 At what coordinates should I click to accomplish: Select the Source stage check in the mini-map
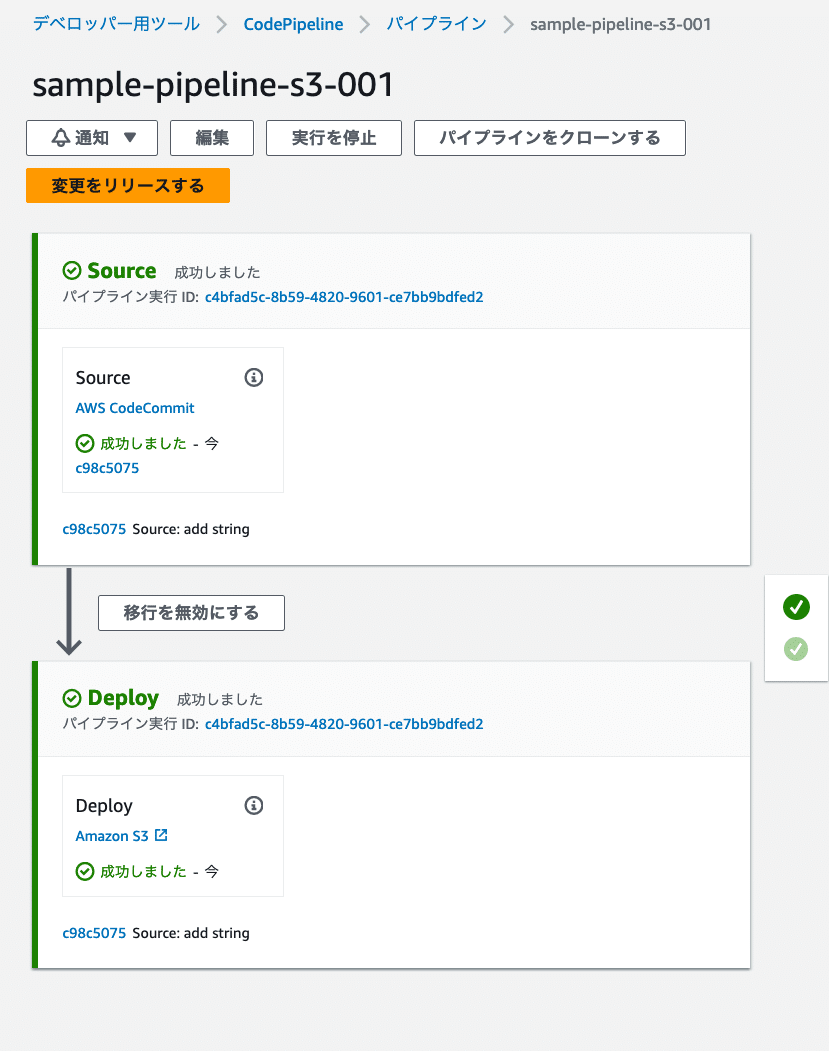[x=796, y=607]
